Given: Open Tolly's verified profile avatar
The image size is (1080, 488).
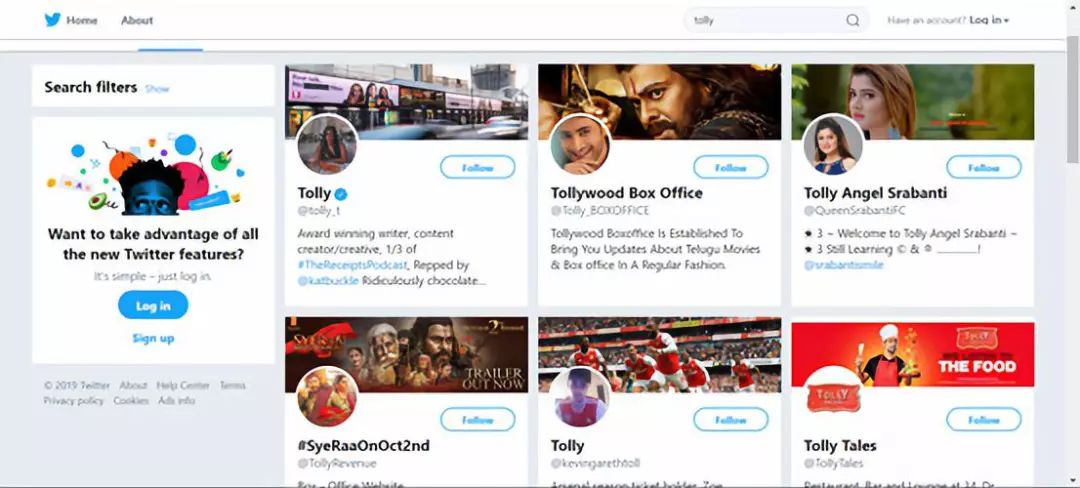Looking at the screenshot, I should click(327, 145).
